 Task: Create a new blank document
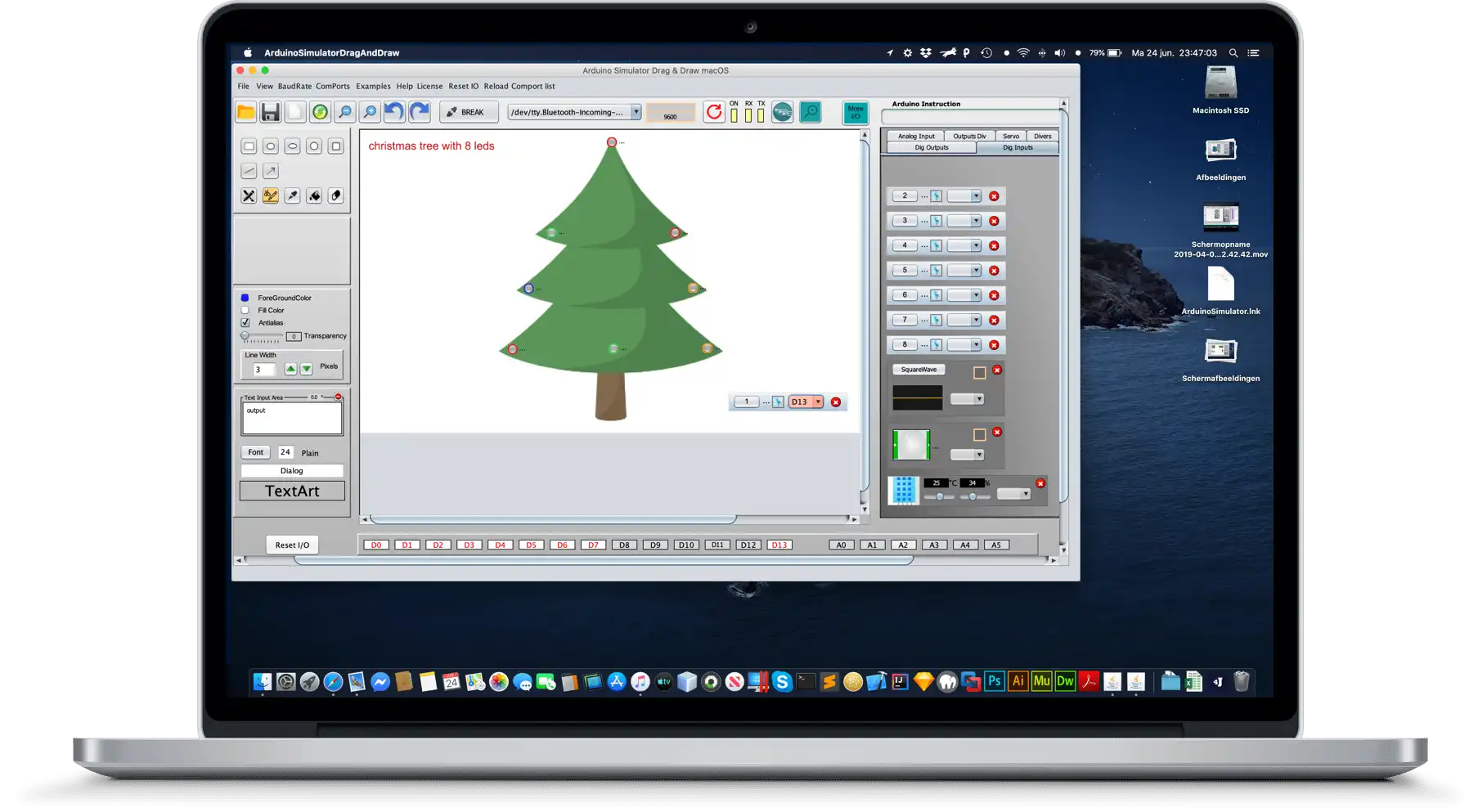click(295, 112)
